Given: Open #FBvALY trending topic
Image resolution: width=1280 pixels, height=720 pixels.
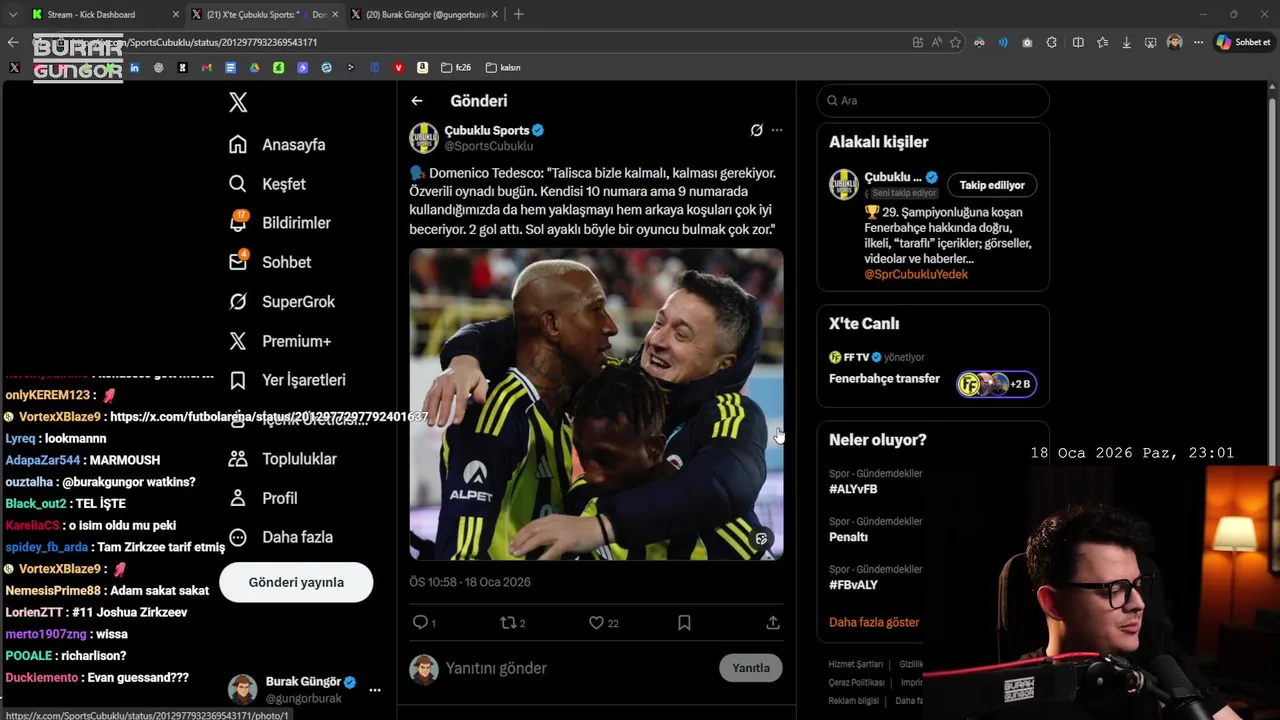Looking at the screenshot, I should (x=853, y=585).
